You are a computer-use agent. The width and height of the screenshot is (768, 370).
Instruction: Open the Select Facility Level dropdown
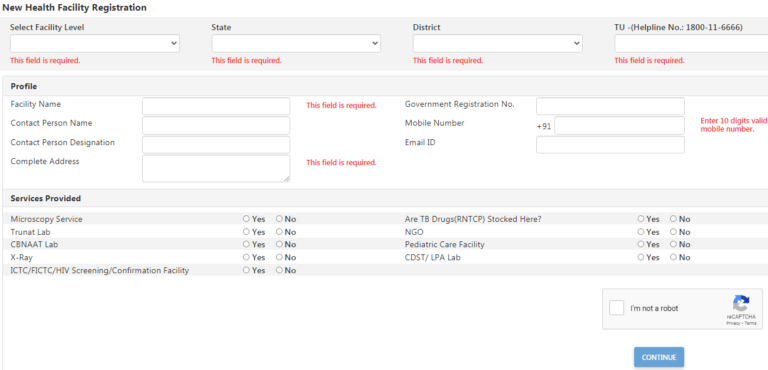tap(95, 44)
